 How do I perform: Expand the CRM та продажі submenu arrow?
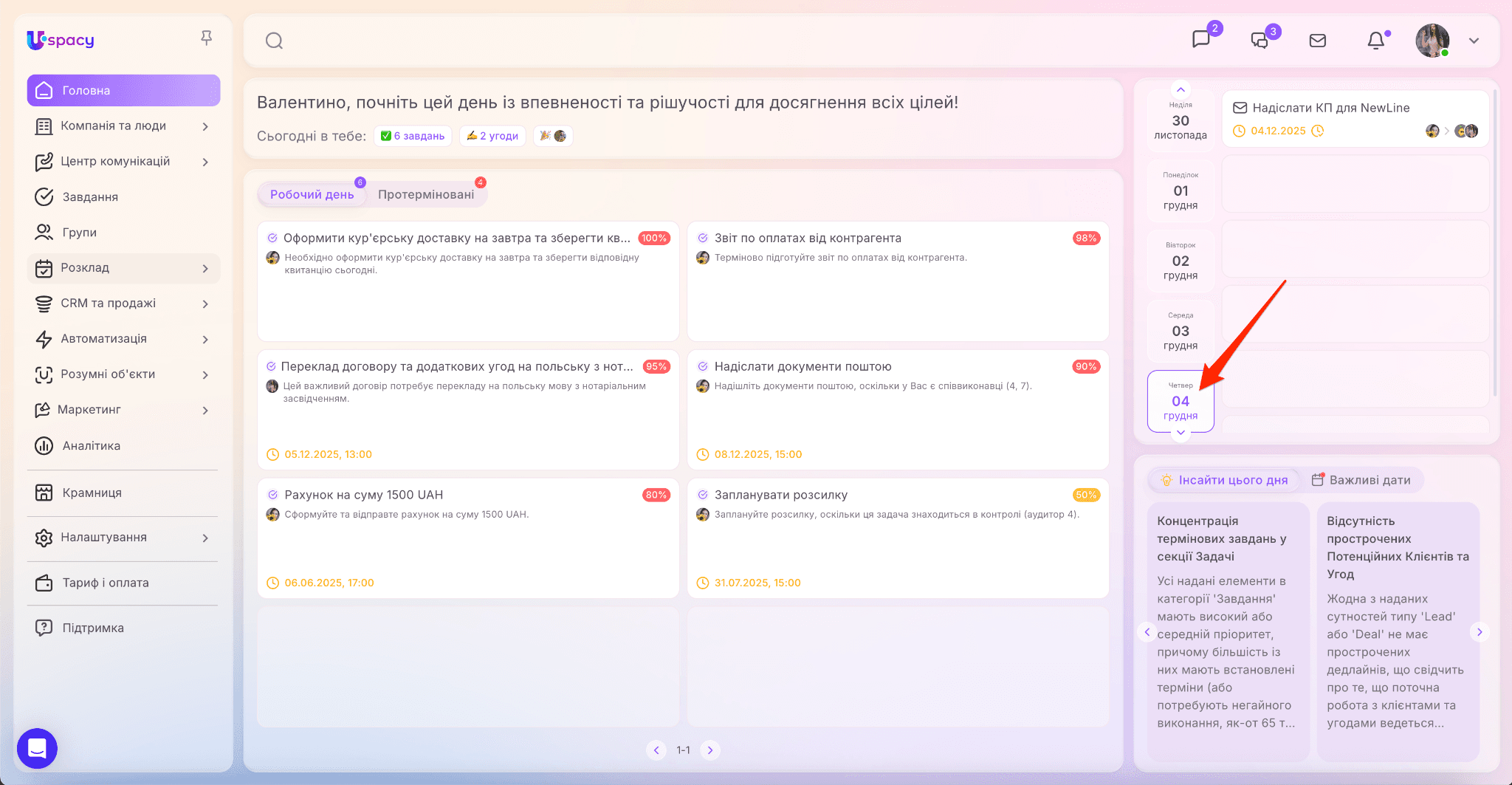click(x=205, y=304)
